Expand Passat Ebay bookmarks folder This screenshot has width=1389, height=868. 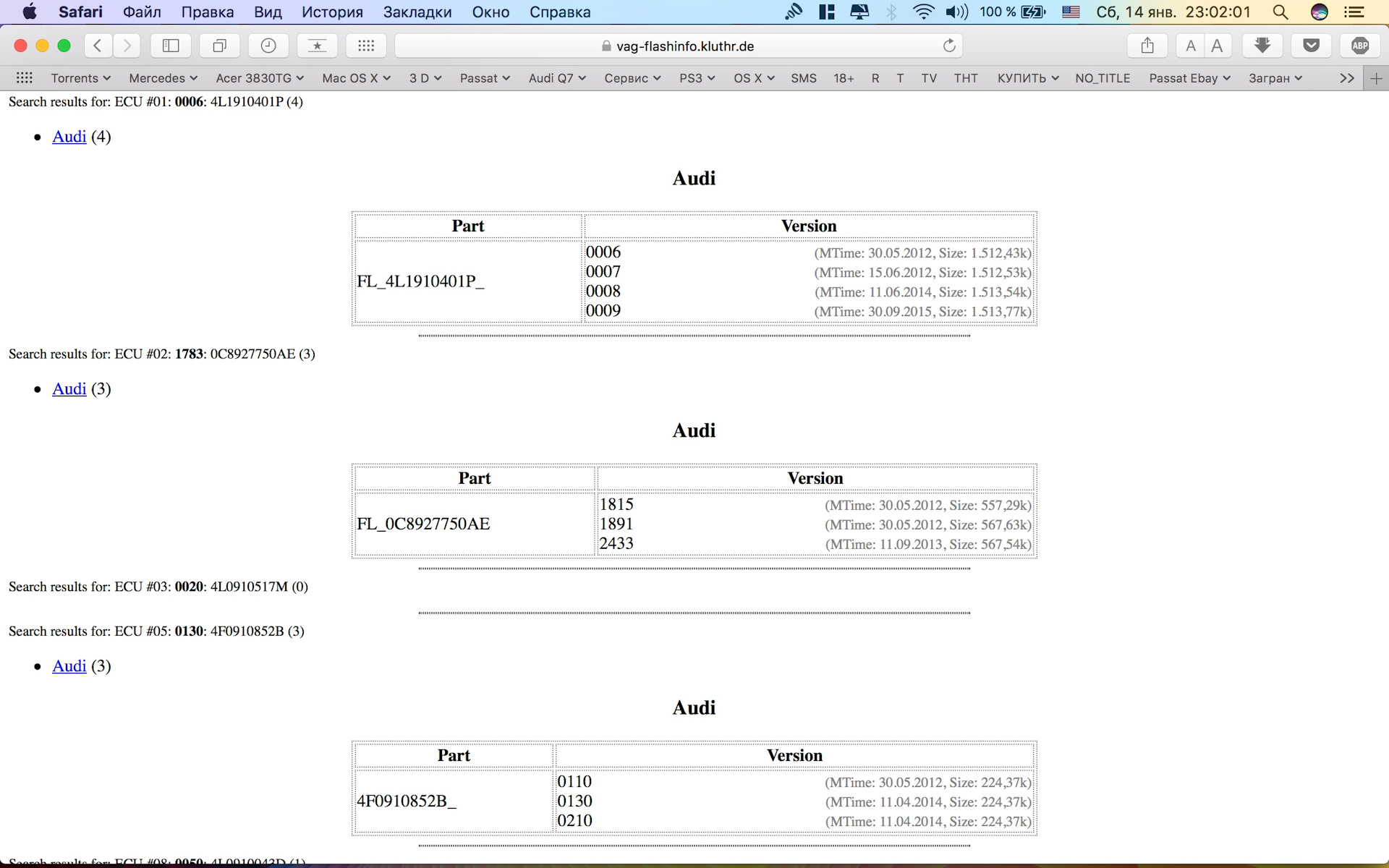[x=1189, y=78]
